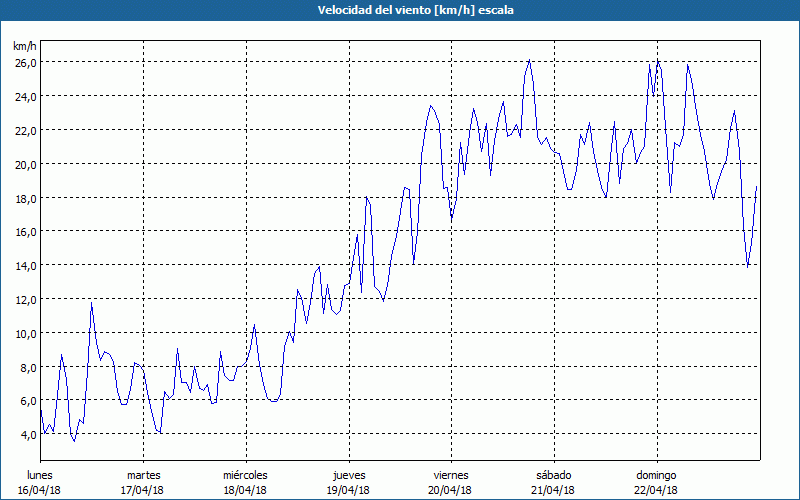Click the 17/04/18 date label

[144, 490]
